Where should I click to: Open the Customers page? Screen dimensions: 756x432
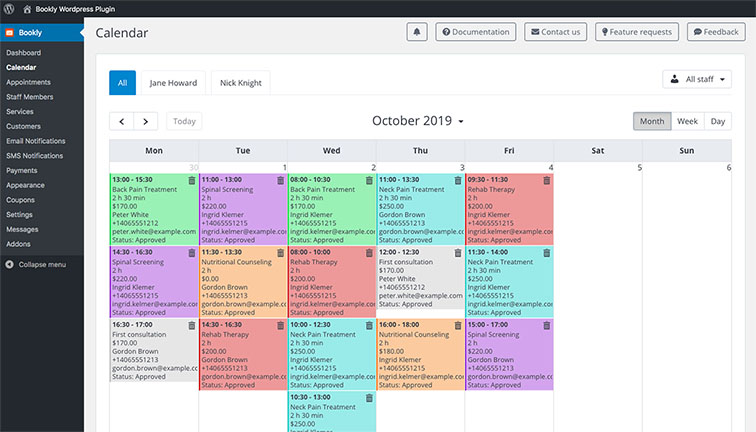point(23,126)
